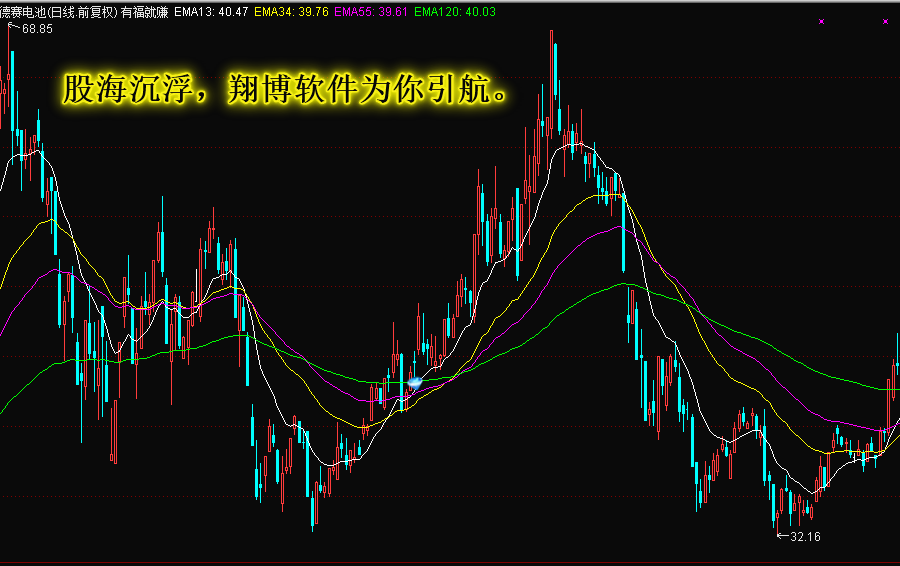Image resolution: width=900 pixels, height=566 pixels.
Task: Click the green EMA120: 40.03 legend
Action: (455, 12)
